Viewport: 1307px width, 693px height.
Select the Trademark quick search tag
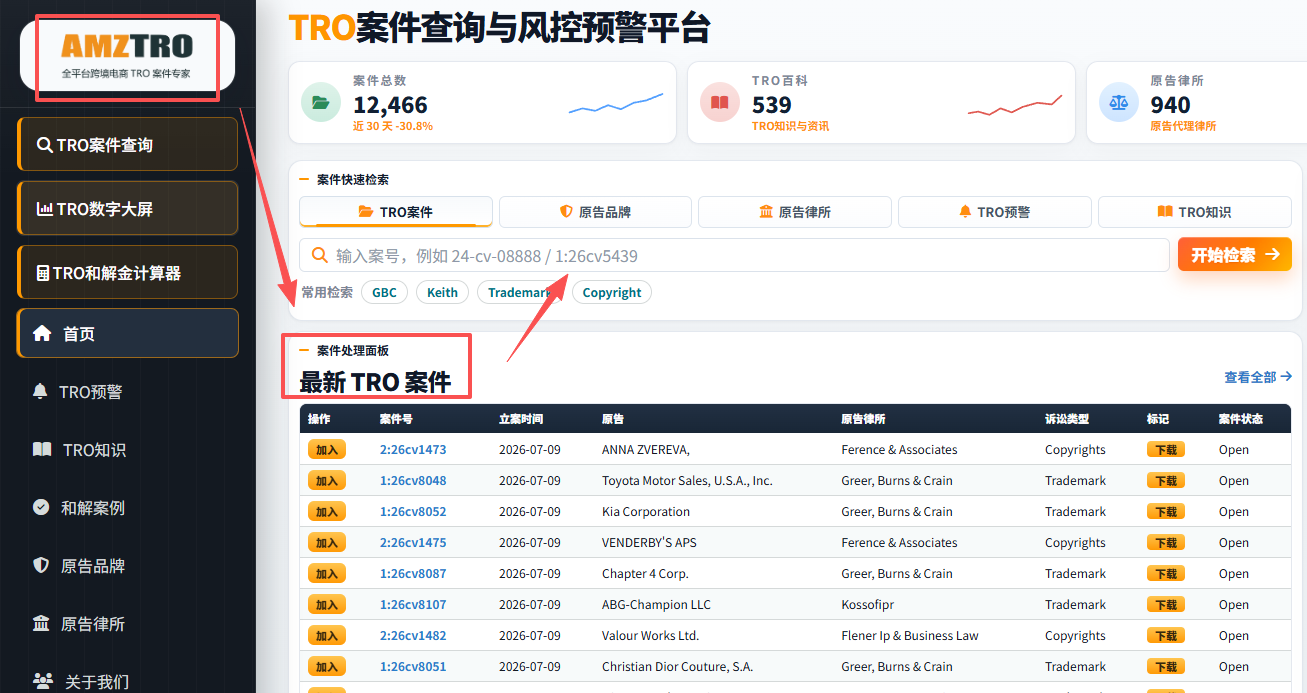(x=521, y=292)
